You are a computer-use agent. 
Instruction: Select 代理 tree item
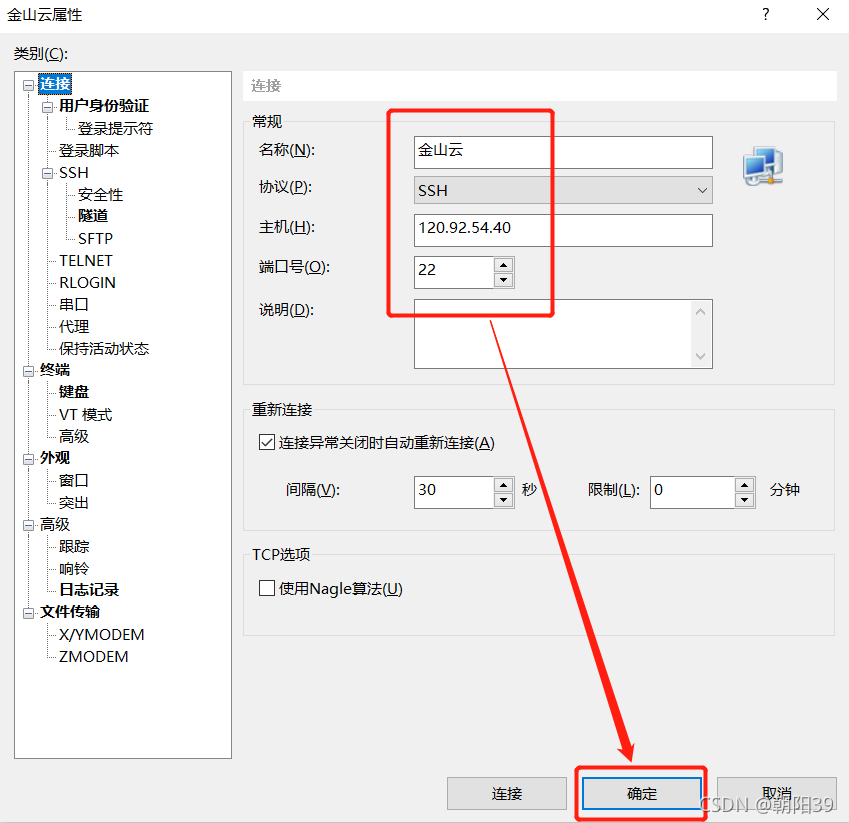pos(74,326)
